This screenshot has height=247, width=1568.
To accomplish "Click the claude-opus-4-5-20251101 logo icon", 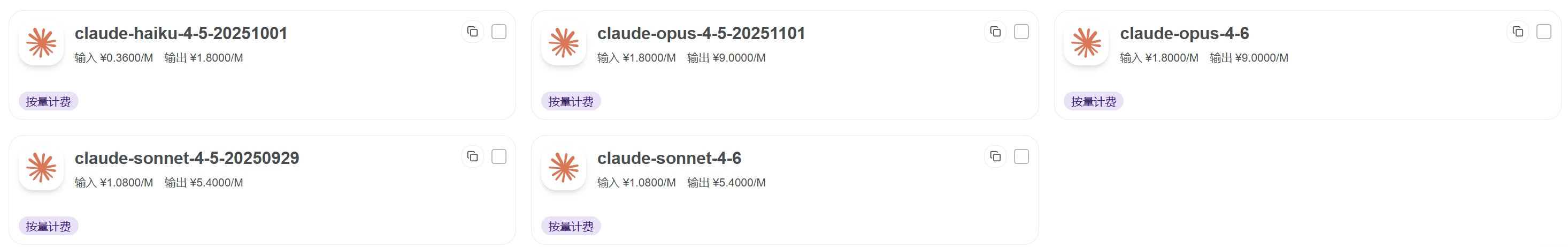I will (564, 43).
